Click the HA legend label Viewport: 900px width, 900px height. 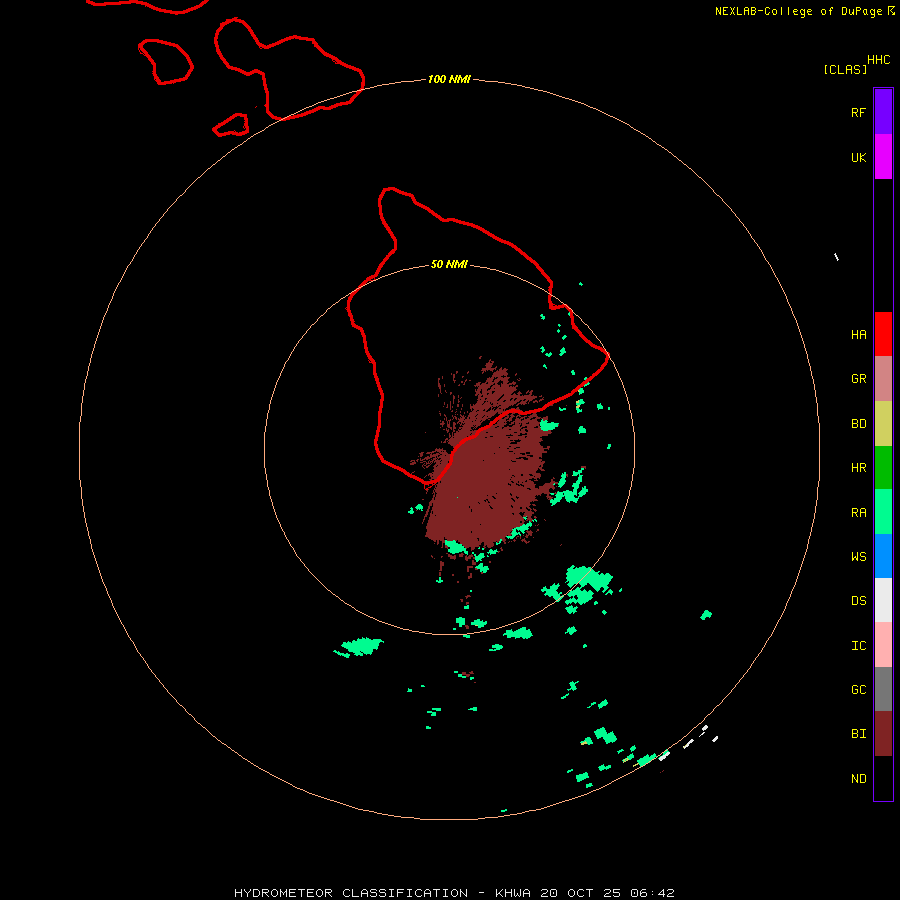click(x=858, y=335)
